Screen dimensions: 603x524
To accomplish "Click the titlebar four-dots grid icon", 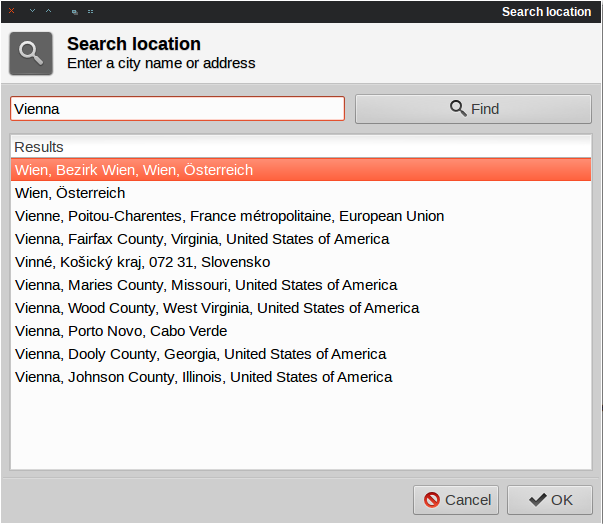I will point(90,12).
